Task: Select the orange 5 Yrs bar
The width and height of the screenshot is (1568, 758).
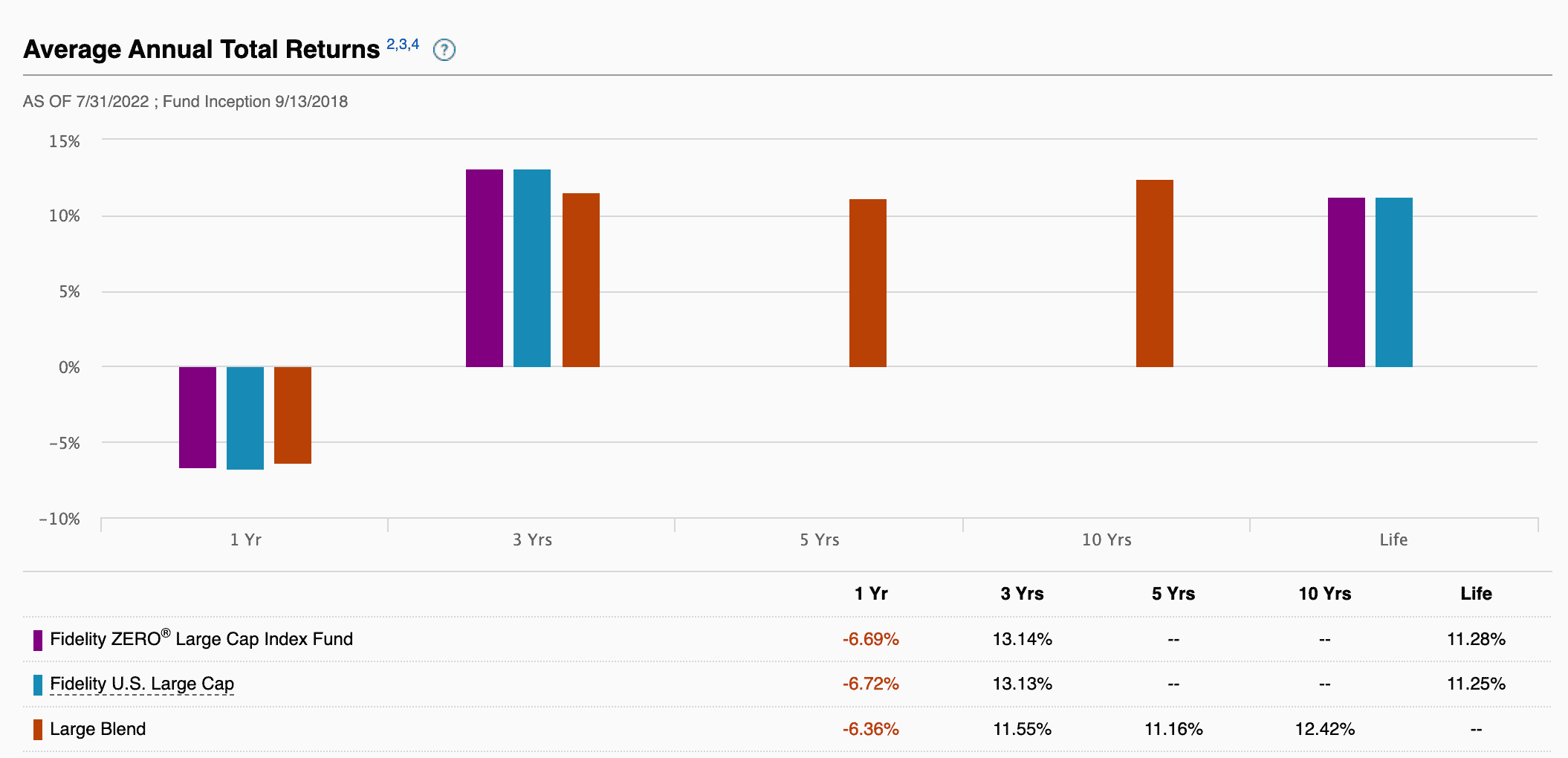Action: point(868,283)
